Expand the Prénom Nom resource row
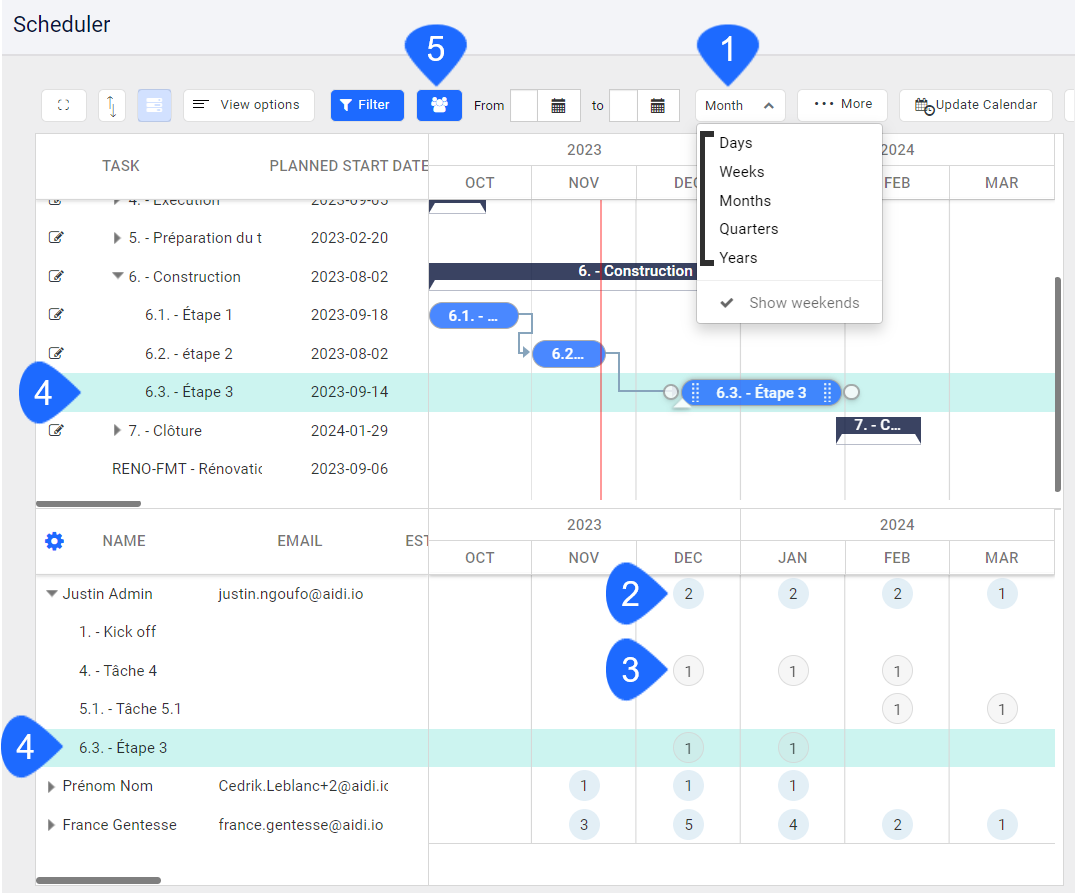 (51, 786)
